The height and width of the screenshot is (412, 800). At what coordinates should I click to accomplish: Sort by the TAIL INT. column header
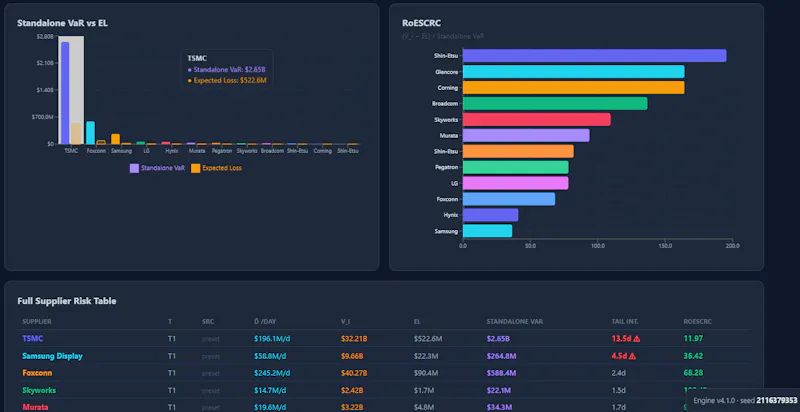pyautogui.click(x=625, y=322)
